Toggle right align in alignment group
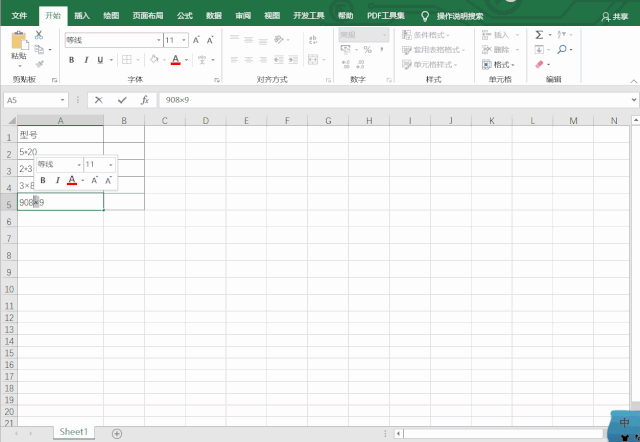Viewport: 640px width, 442px height. (263, 60)
